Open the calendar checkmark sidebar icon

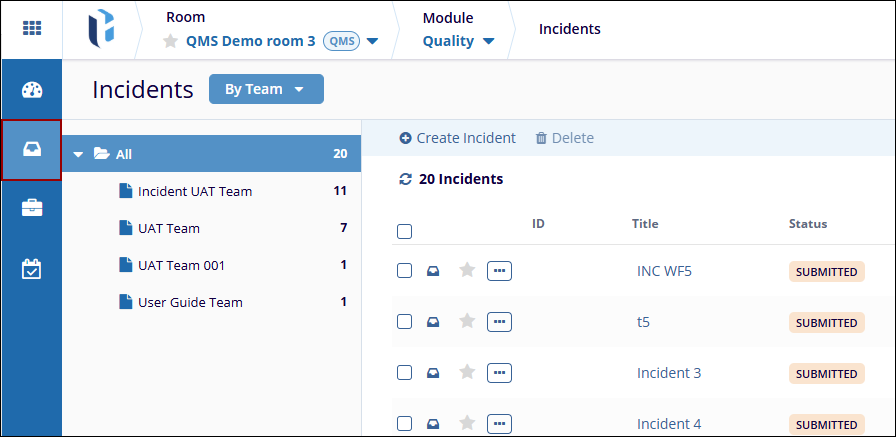(x=32, y=269)
